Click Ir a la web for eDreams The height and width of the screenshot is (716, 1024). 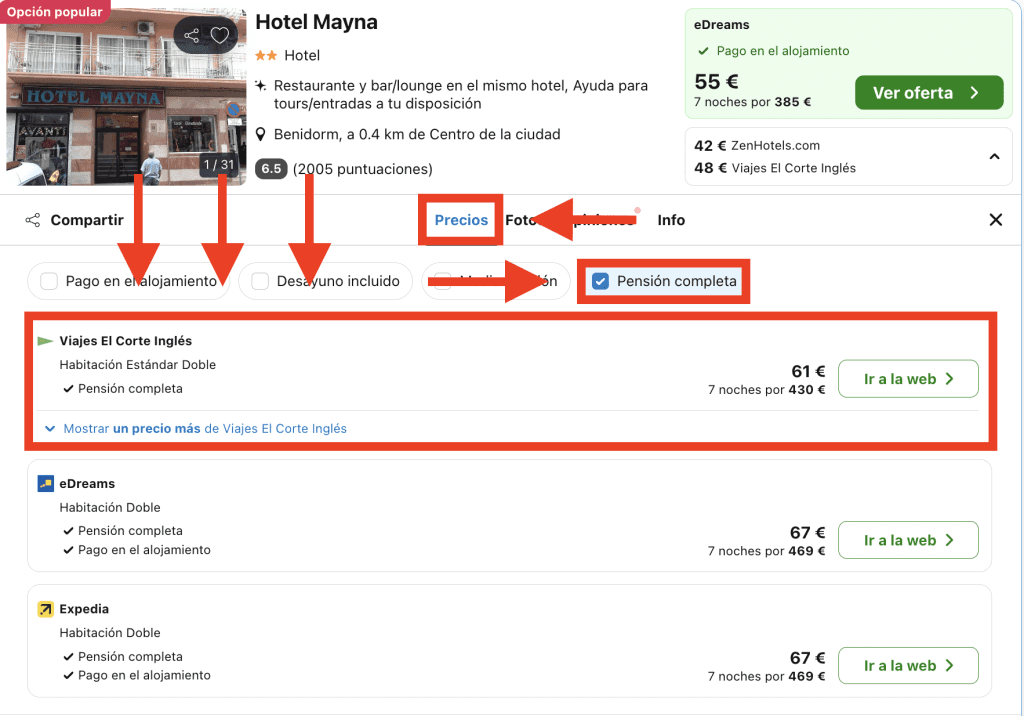coord(907,540)
